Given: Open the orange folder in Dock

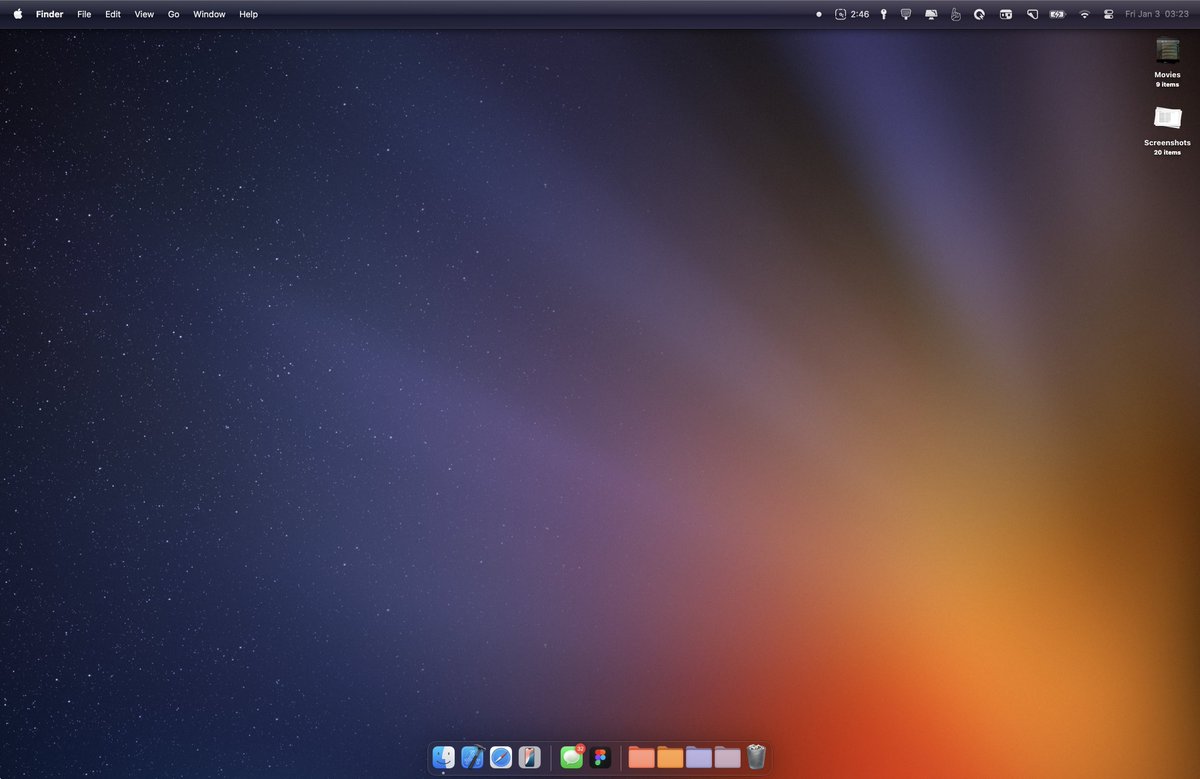Looking at the screenshot, I should [670, 757].
